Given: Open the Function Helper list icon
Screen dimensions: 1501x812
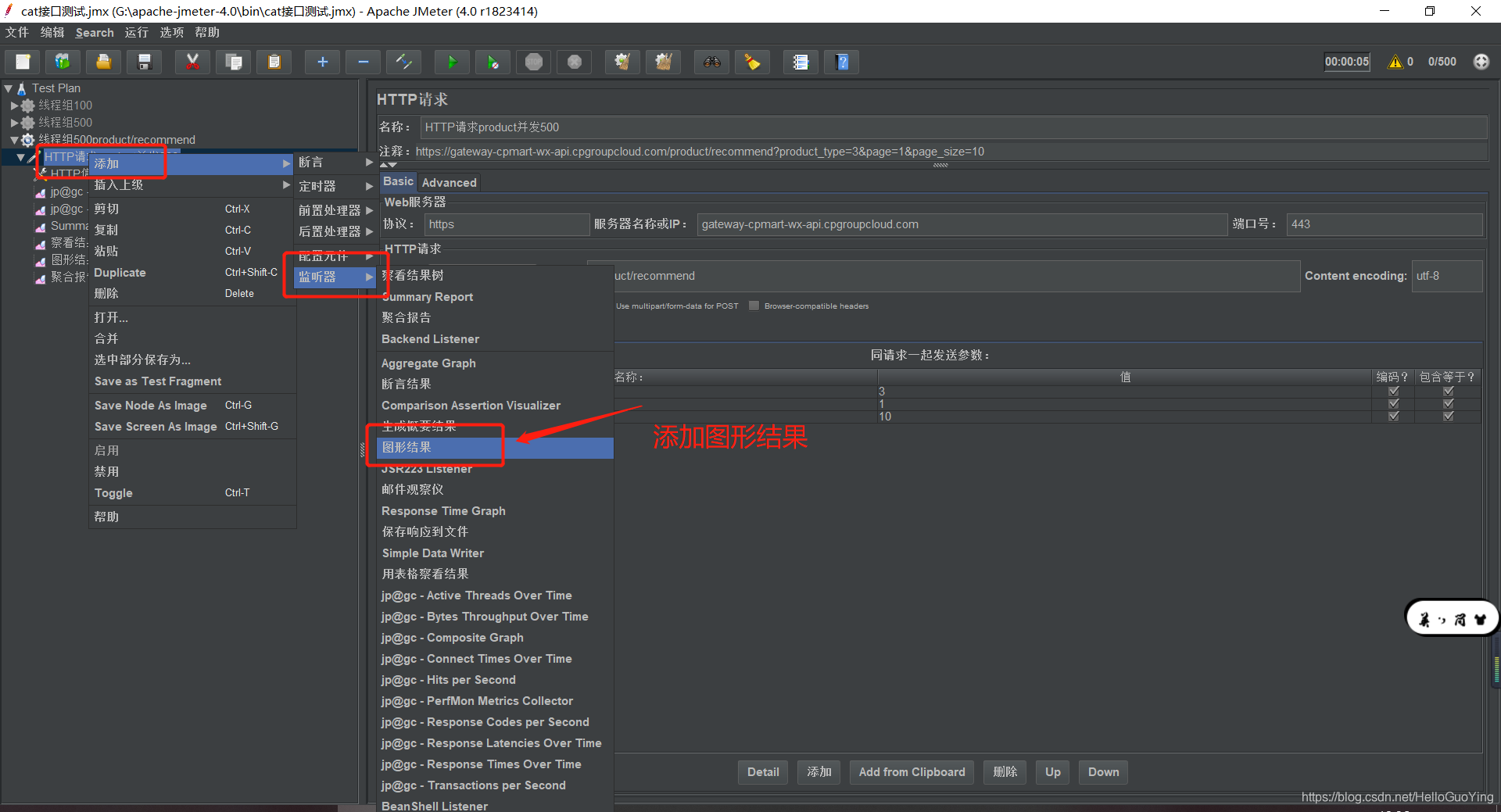Looking at the screenshot, I should click(801, 62).
